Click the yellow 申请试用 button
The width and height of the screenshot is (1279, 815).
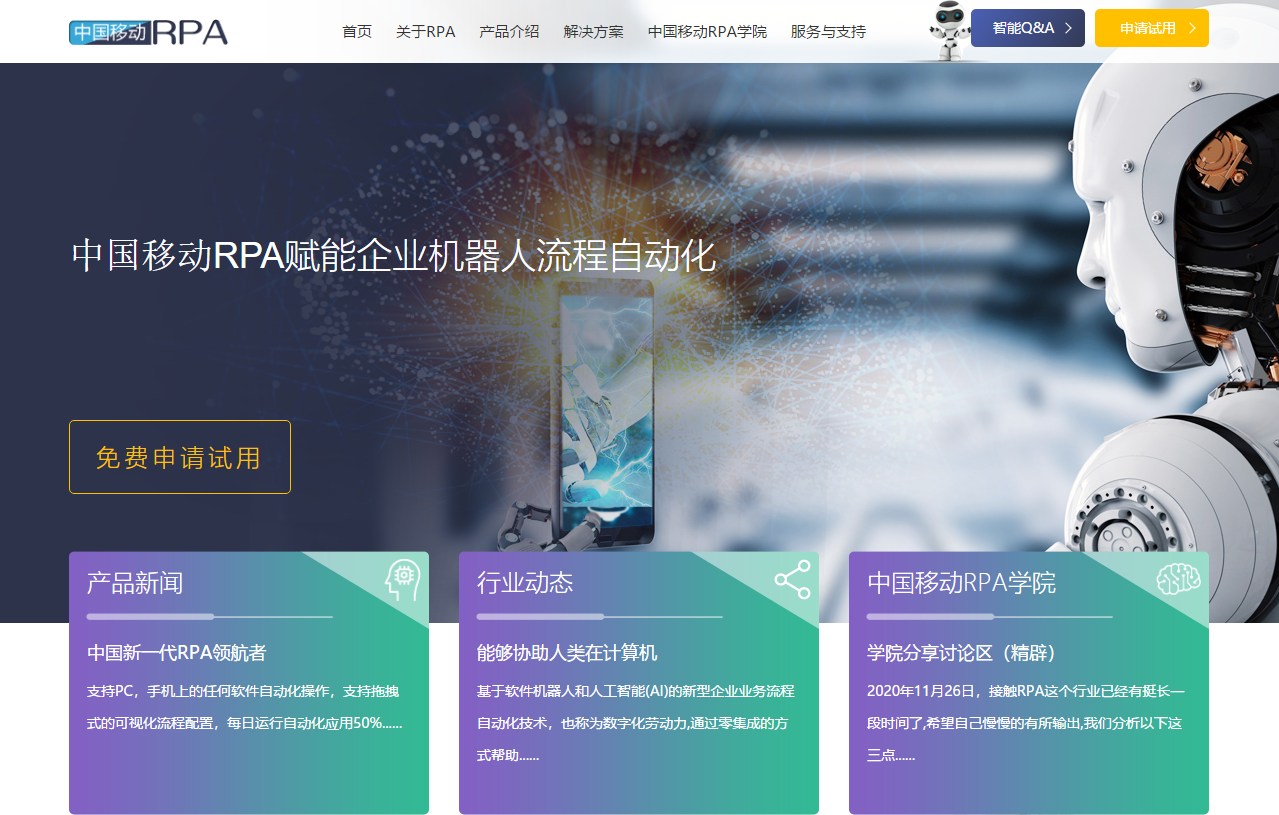(1152, 28)
